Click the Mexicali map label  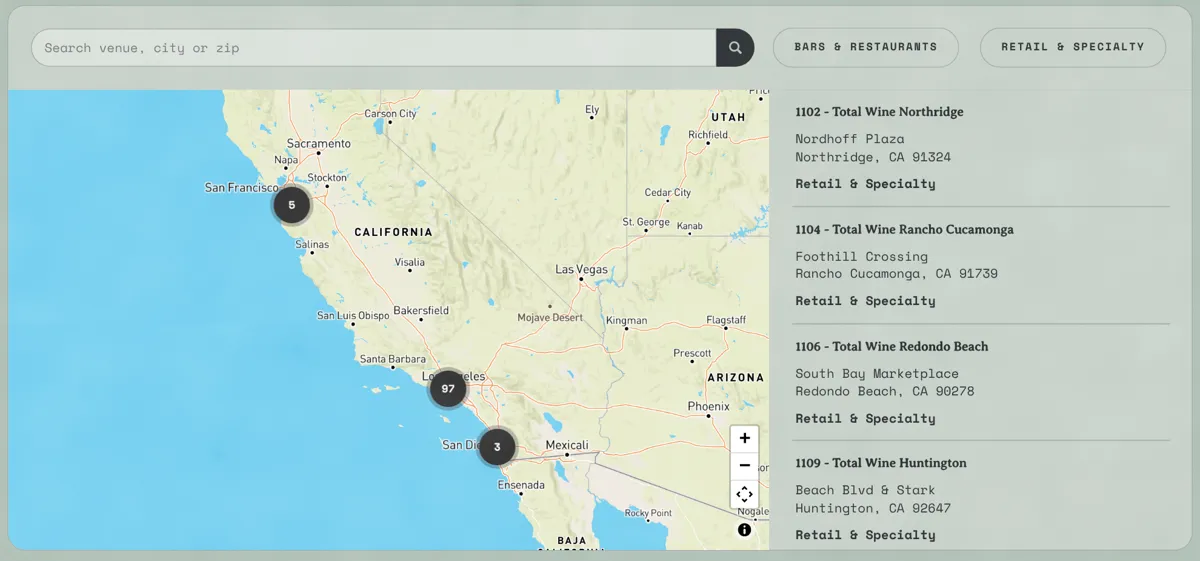click(567, 445)
